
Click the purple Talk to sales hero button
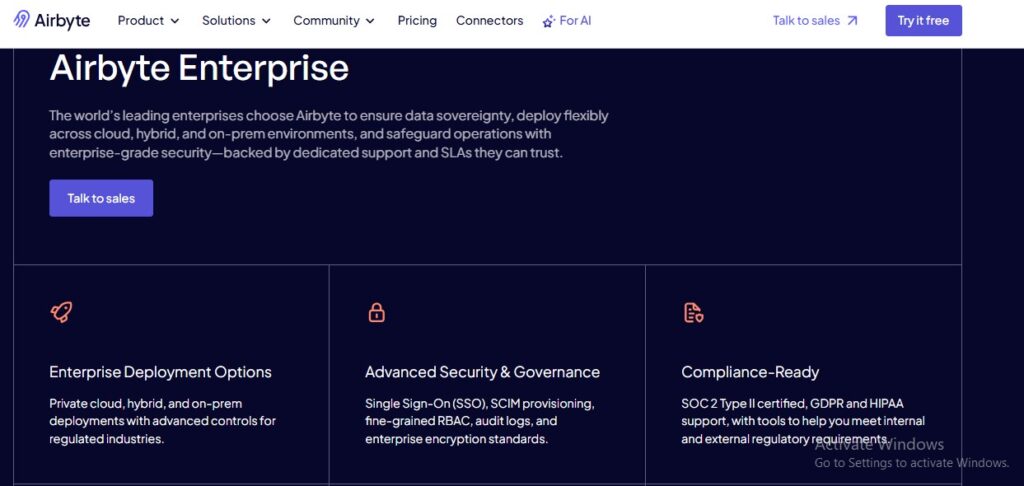coord(101,198)
